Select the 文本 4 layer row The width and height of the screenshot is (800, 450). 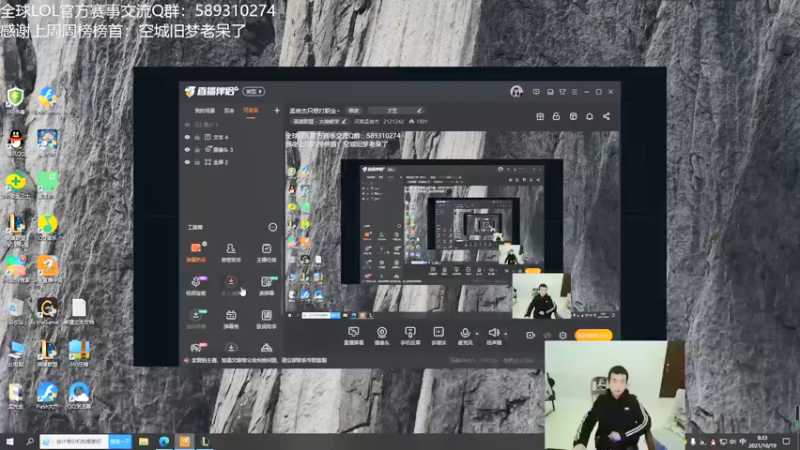[x=232, y=137]
